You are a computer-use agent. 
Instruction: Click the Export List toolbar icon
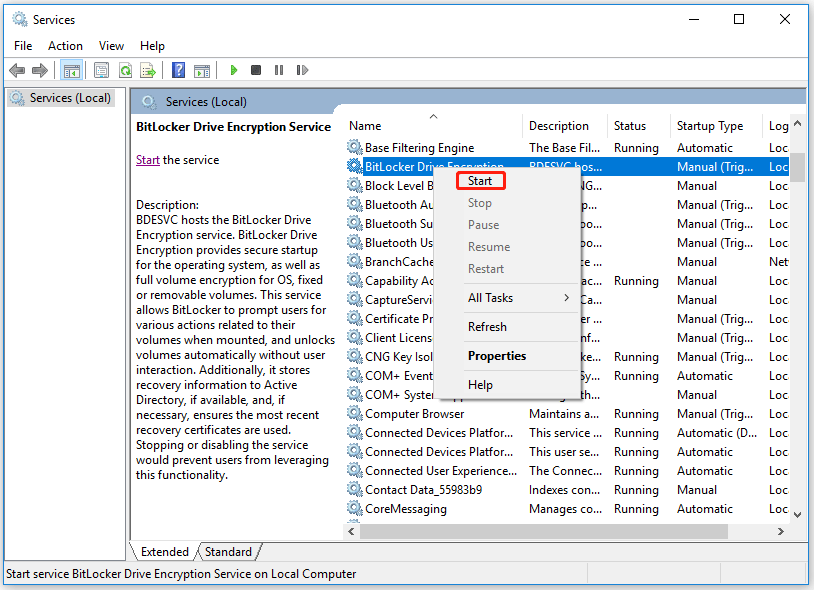point(148,70)
